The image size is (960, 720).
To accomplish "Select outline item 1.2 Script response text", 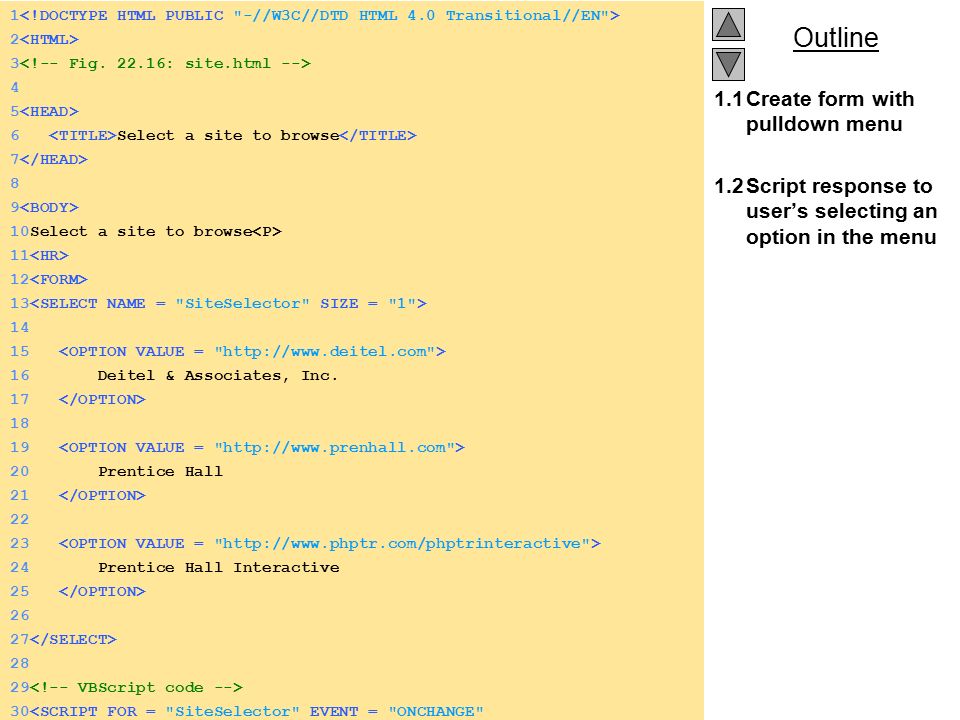I will (825, 211).
